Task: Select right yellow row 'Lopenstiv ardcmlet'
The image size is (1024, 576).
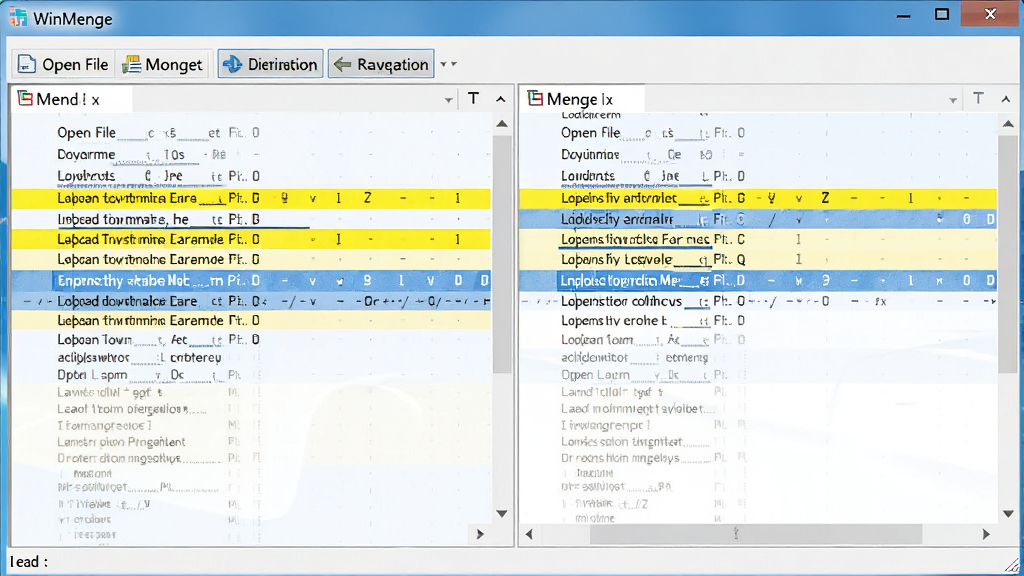Action: 759,198
